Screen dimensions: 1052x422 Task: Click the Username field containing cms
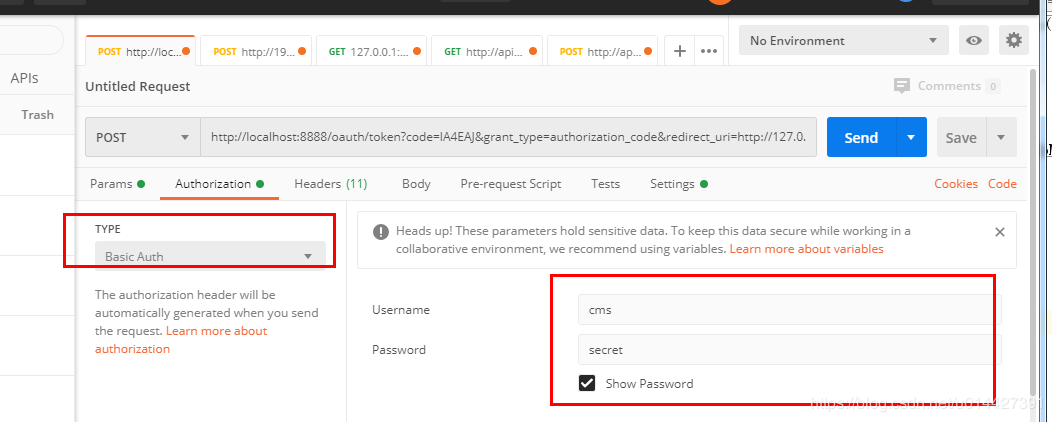788,310
